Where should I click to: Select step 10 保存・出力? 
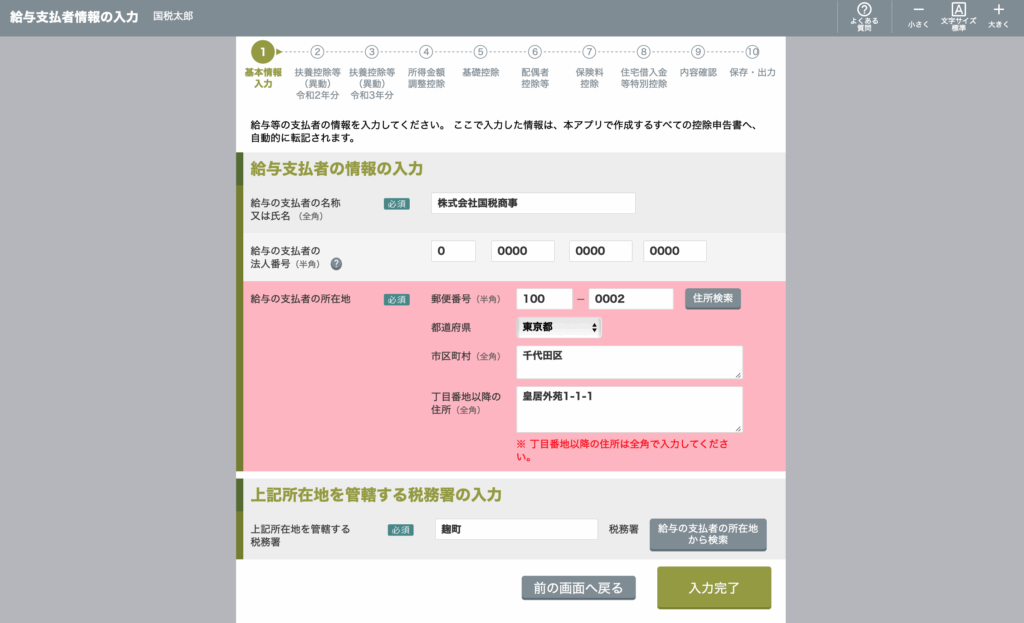pos(752,52)
